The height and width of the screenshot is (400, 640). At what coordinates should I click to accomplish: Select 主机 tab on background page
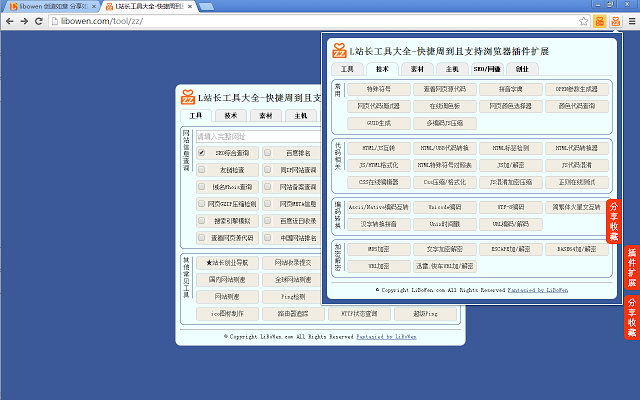(x=301, y=116)
